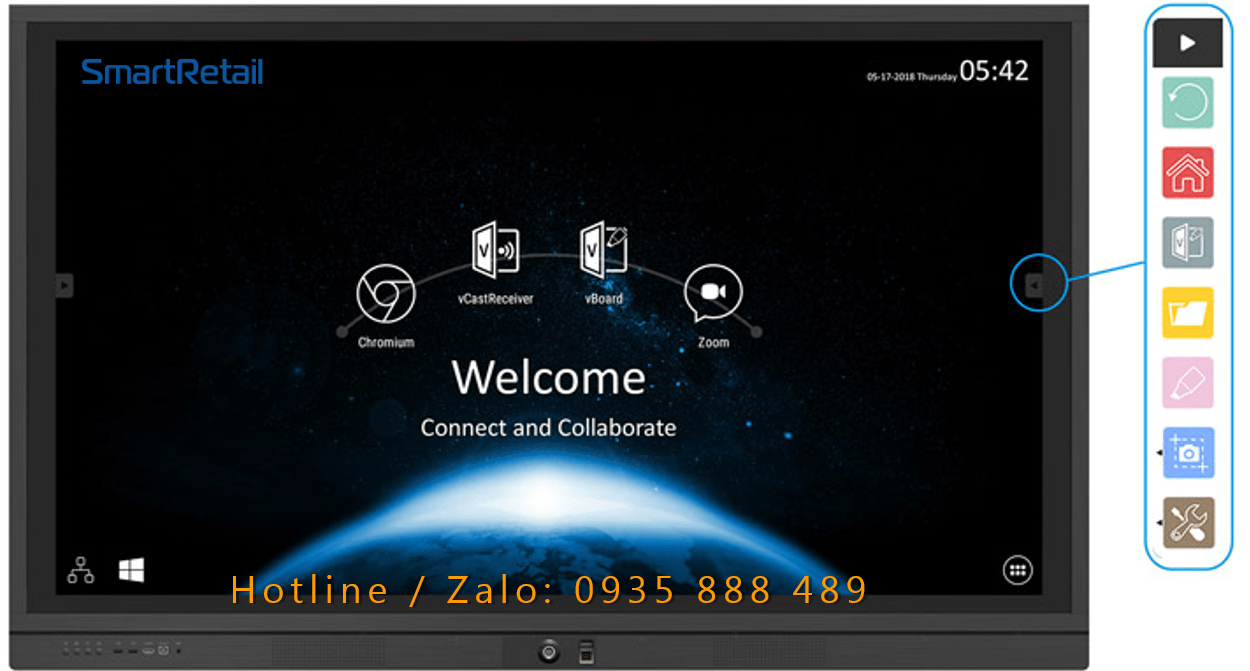Push the round power button on bezel
Viewport: 1250px width, 671px height.
coord(549,652)
